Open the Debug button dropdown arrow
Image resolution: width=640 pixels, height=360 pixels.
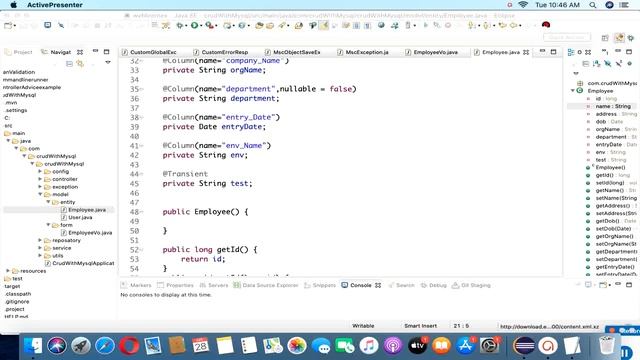186,26
